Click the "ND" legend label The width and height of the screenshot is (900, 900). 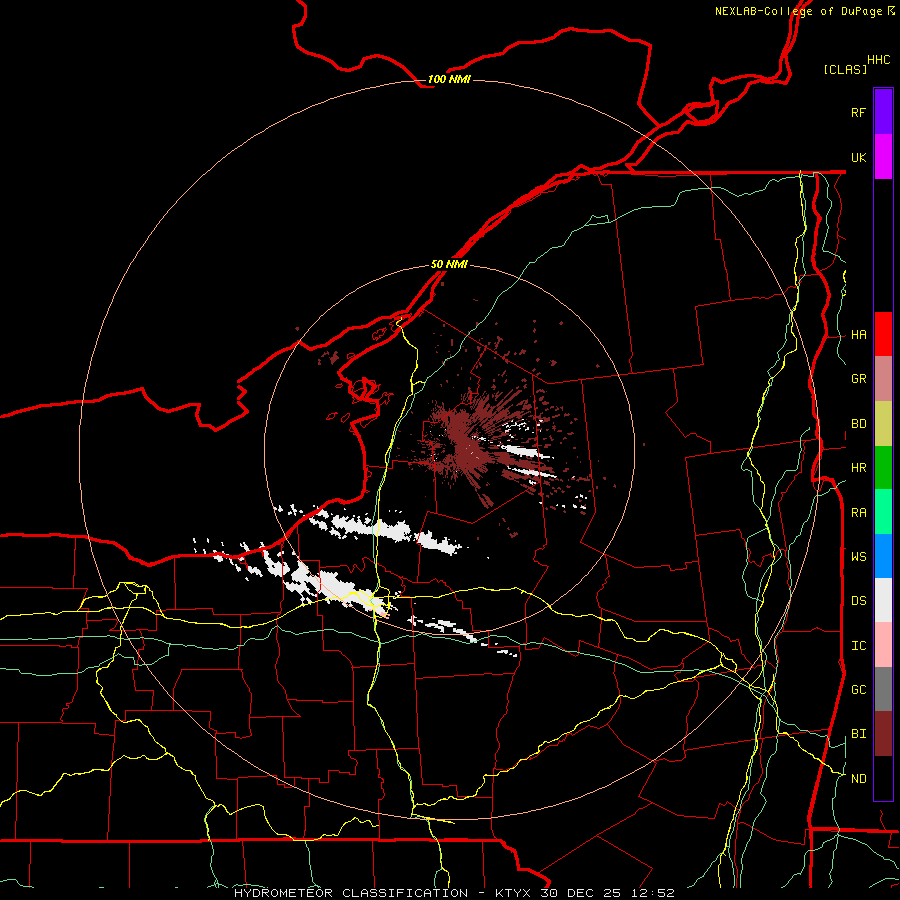click(x=858, y=779)
